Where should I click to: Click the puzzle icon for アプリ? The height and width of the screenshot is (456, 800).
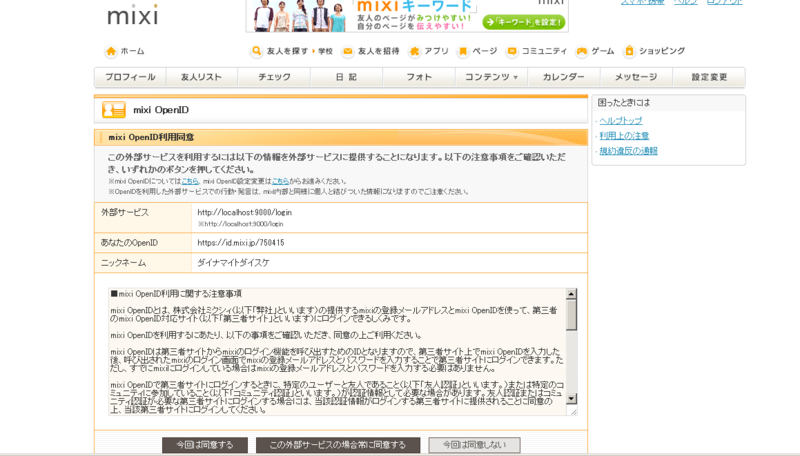[x=414, y=51]
